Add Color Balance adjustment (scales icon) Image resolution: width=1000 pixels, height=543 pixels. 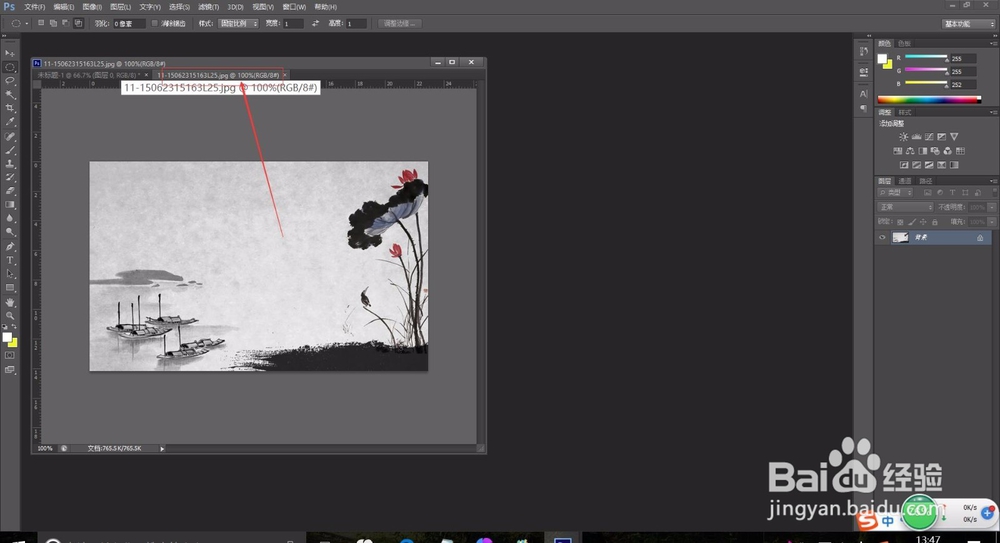pyautogui.click(x=910, y=151)
